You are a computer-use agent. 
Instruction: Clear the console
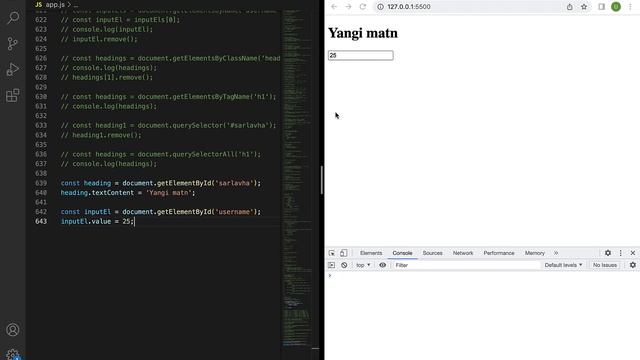pyautogui.click(x=344, y=265)
